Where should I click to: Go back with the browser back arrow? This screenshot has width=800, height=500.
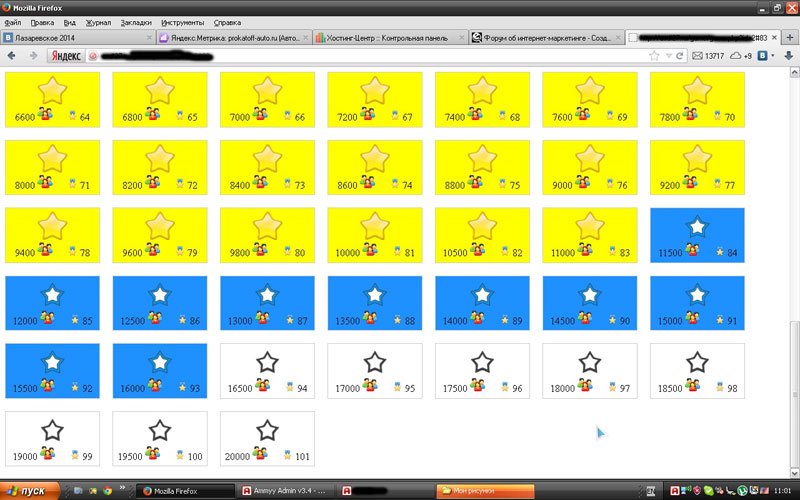pos(11,56)
